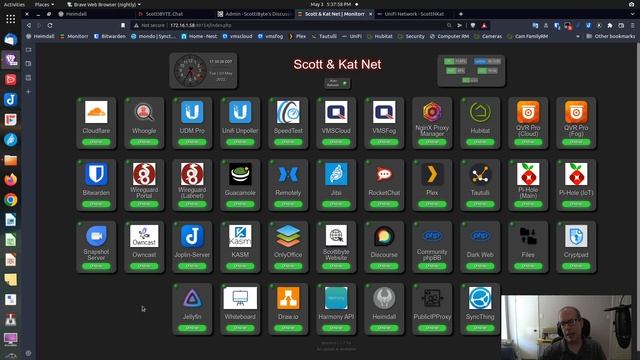Viewport: 640px width, 360px height.
Task: Open the Cloudflare service tile icon
Action: (96, 112)
